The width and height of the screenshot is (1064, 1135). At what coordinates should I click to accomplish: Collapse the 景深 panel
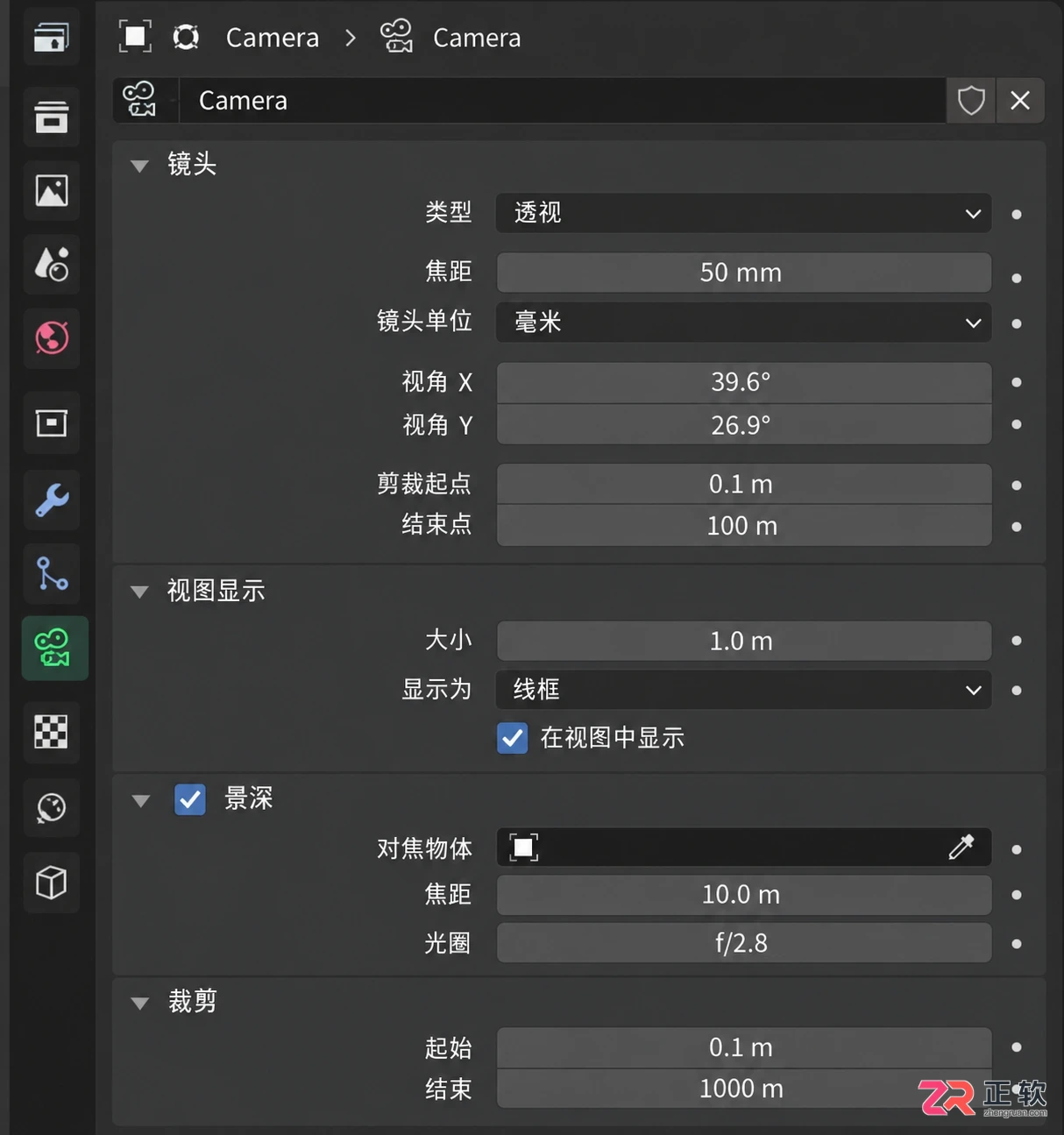tap(140, 800)
